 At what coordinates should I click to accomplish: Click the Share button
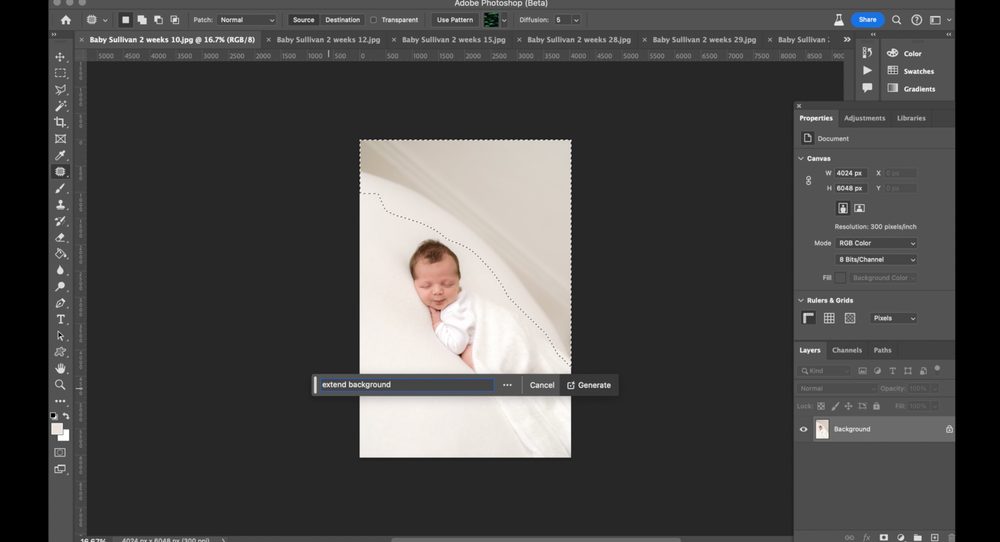[x=867, y=20]
